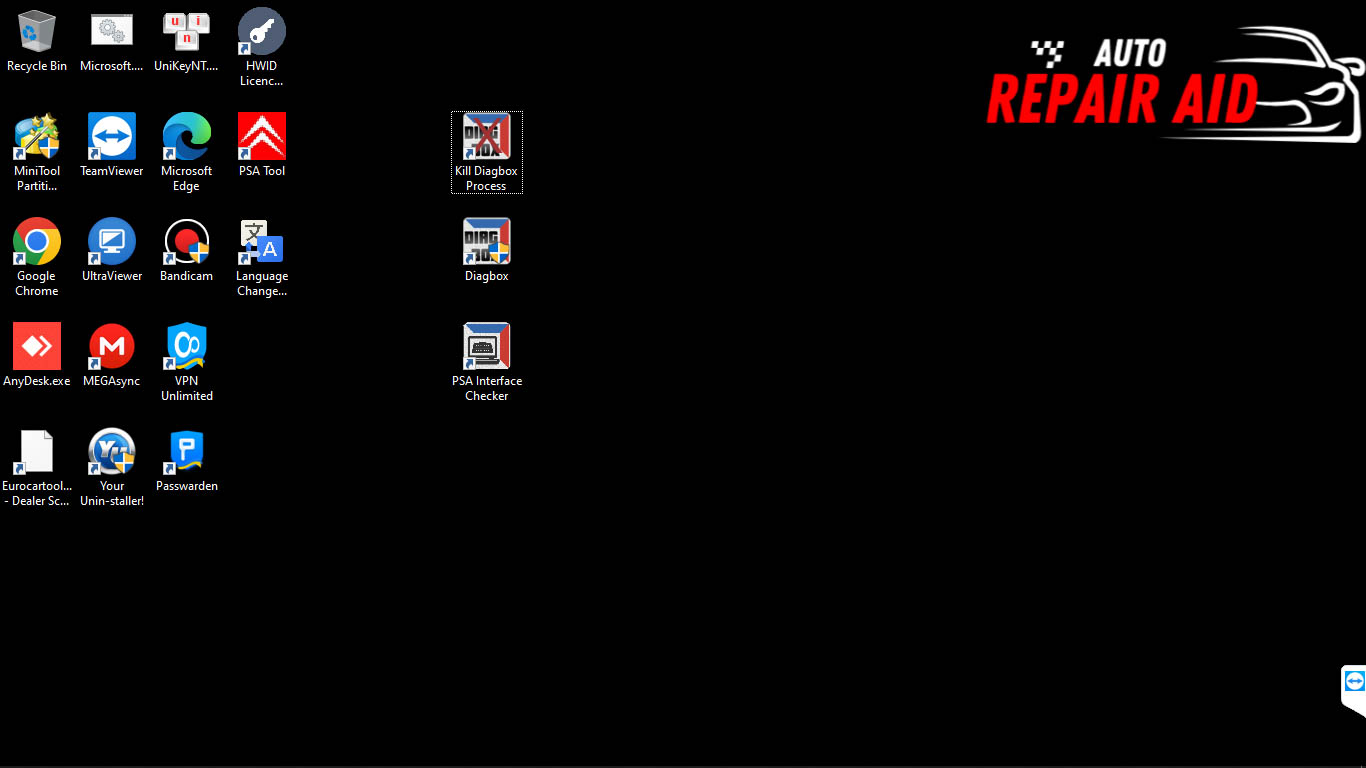Viewport: 1366px width, 768px height.
Task: Select the Language Change shortcut icon
Action: click(262, 241)
